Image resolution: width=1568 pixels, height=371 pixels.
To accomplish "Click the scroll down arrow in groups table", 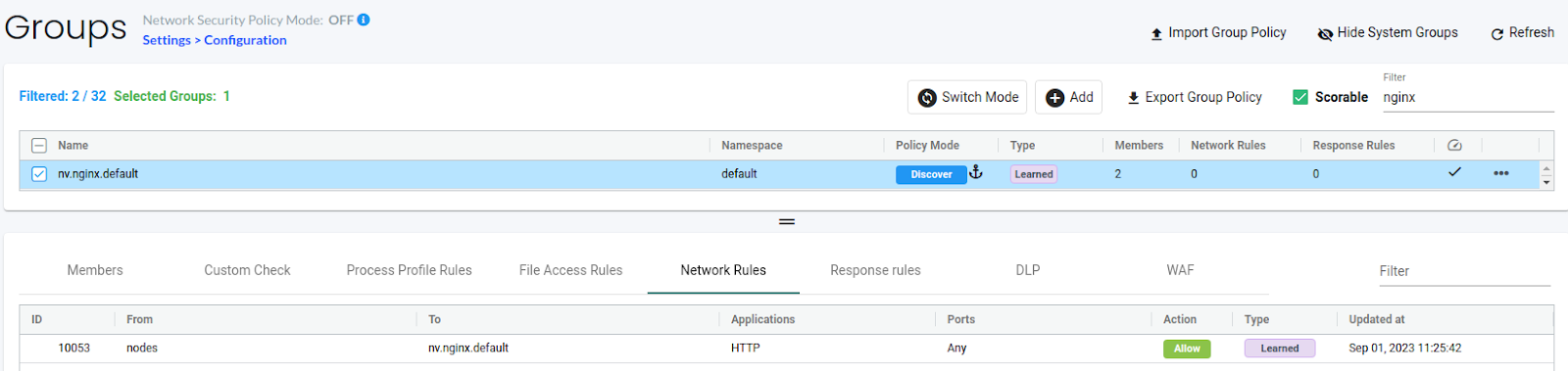I will (x=1546, y=182).
